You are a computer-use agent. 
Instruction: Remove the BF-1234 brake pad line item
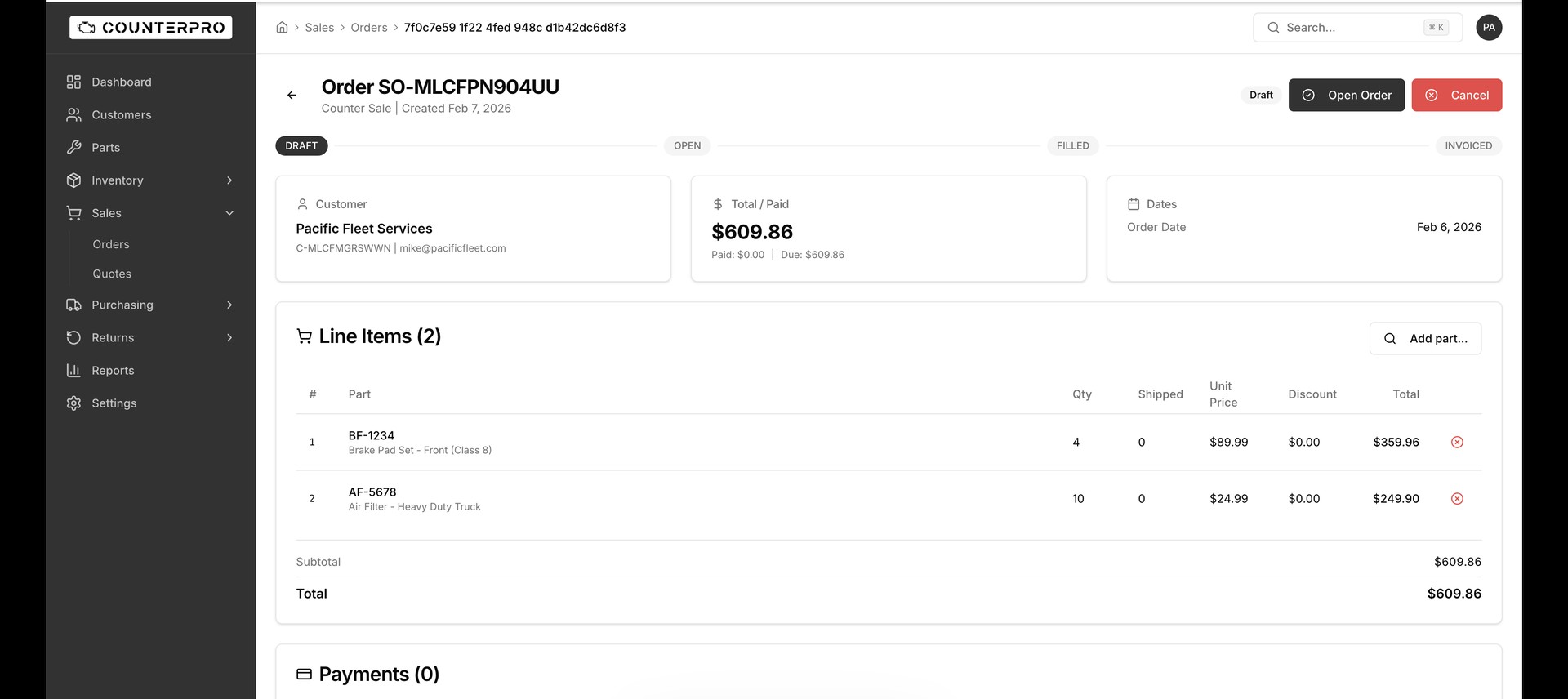tap(1456, 443)
